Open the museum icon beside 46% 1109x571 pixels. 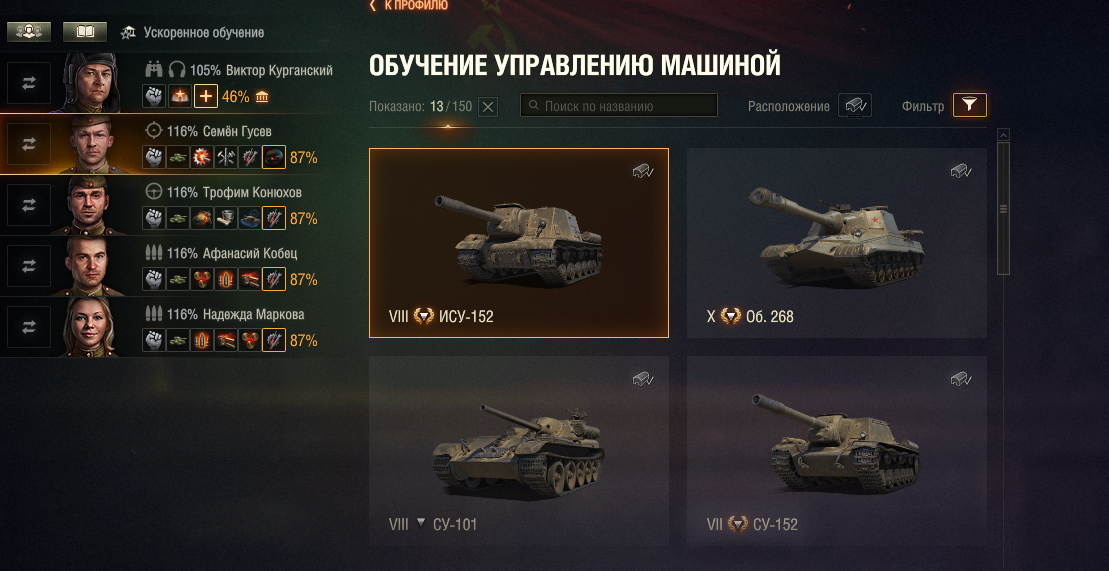tap(262, 97)
